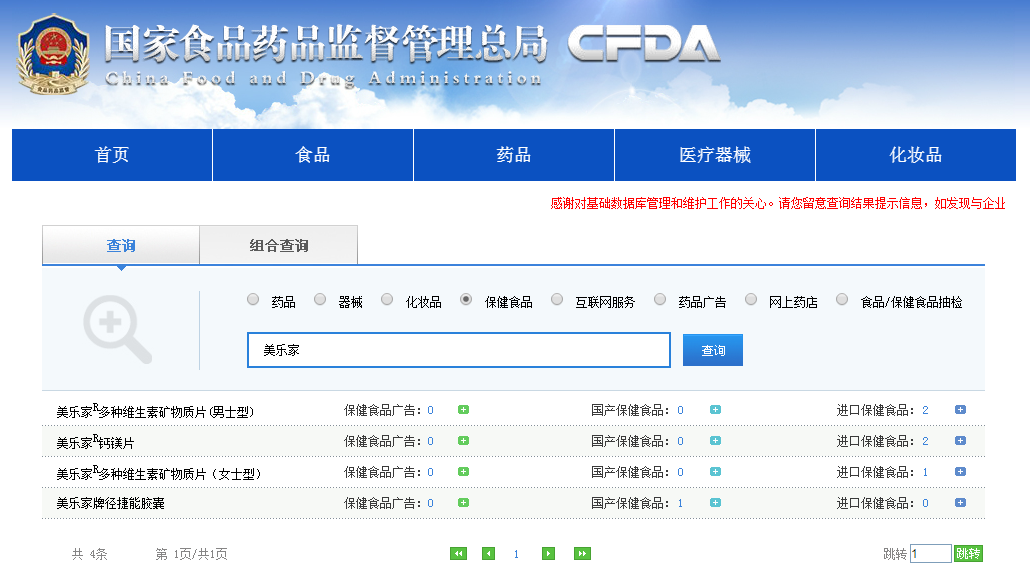Image resolution: width=1030 pixels, height=581 pixels.
Task: Open 美乐家牌径捷能胶囊 entry
Action: click(x=110, y=503)
